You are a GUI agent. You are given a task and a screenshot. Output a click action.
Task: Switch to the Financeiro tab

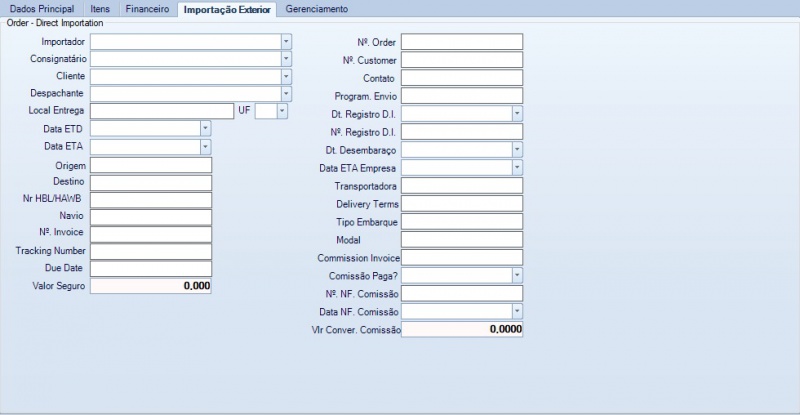(147, 9)
